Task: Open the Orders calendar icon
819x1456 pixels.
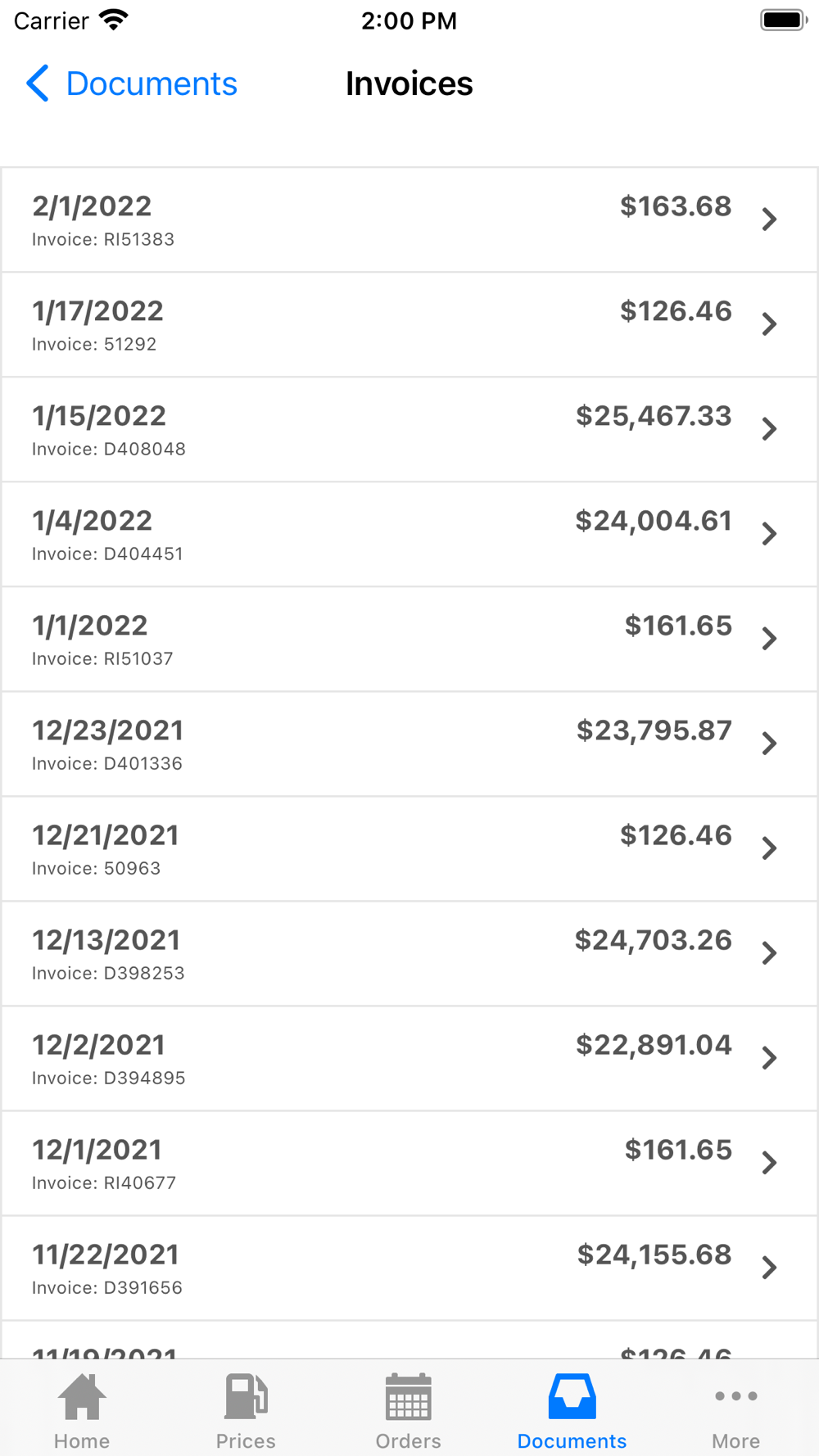Action: click(408, 1396)
